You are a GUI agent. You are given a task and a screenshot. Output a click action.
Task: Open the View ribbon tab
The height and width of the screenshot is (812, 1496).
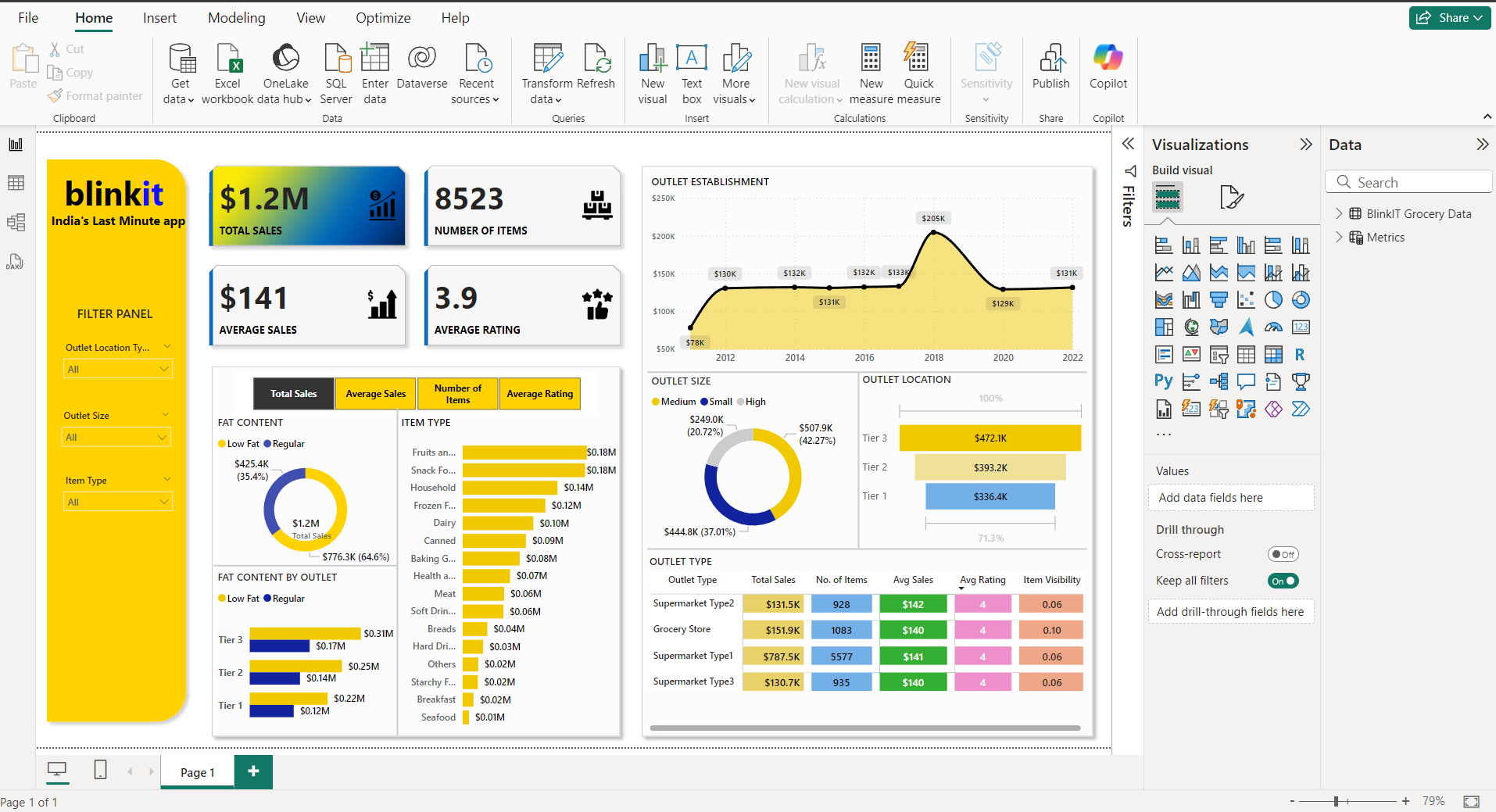[310, 18]
